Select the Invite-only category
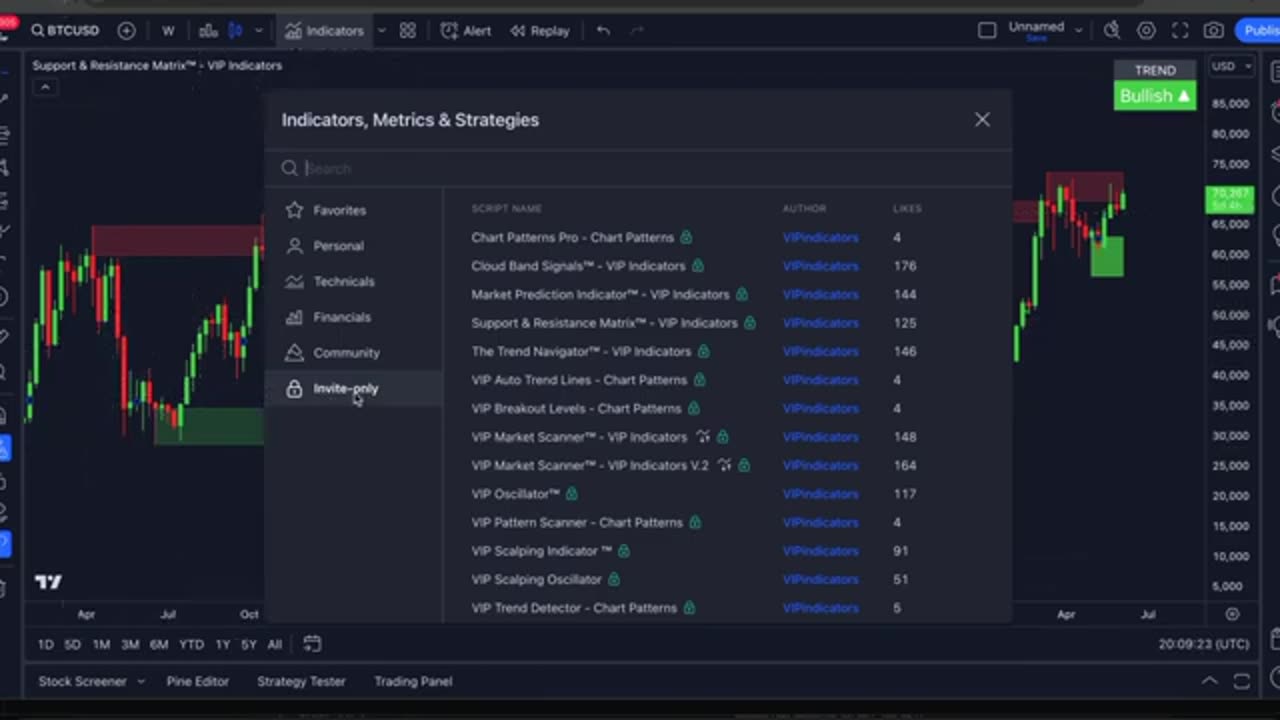Screen dimensions: 1280x720 click(353, 388)
